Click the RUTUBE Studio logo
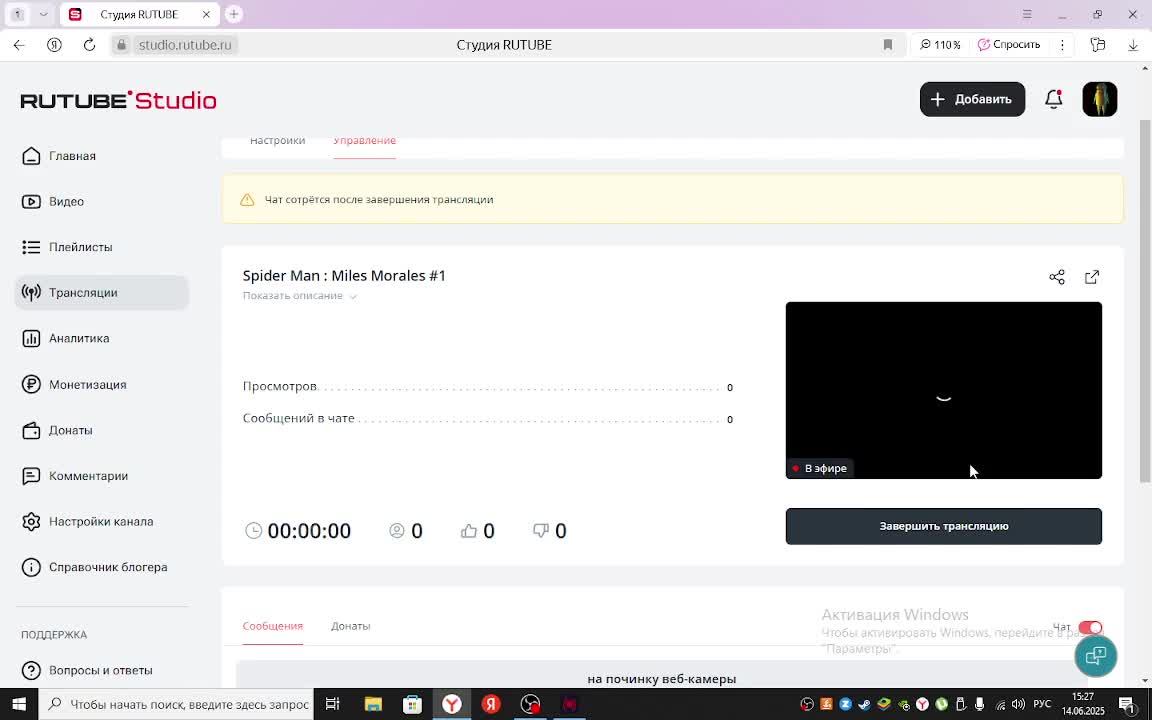The width and height of the screenshot is (1152, 720). (x=118, y=100)
